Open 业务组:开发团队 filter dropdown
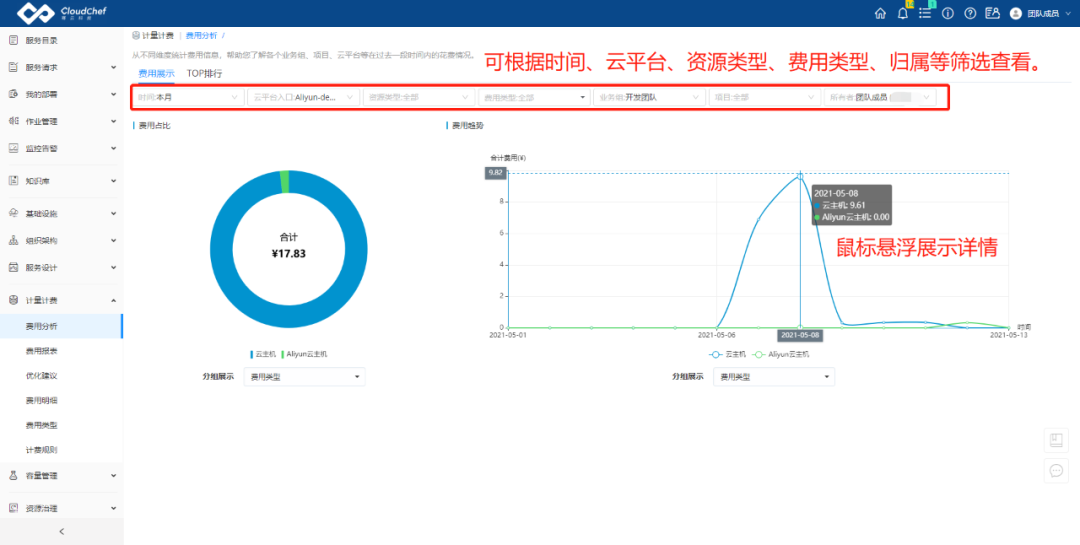Image resolution: width=1080 pixels, height=545 pixels. click(650, 97)
